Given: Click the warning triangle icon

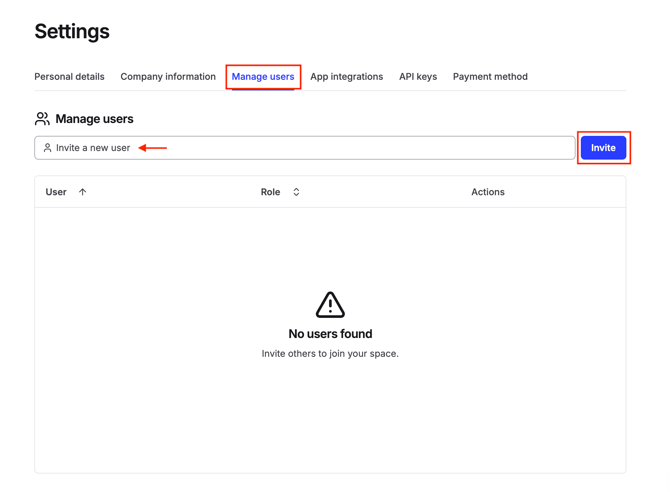Looking at the screenshot, I should (x=330, y=305).
